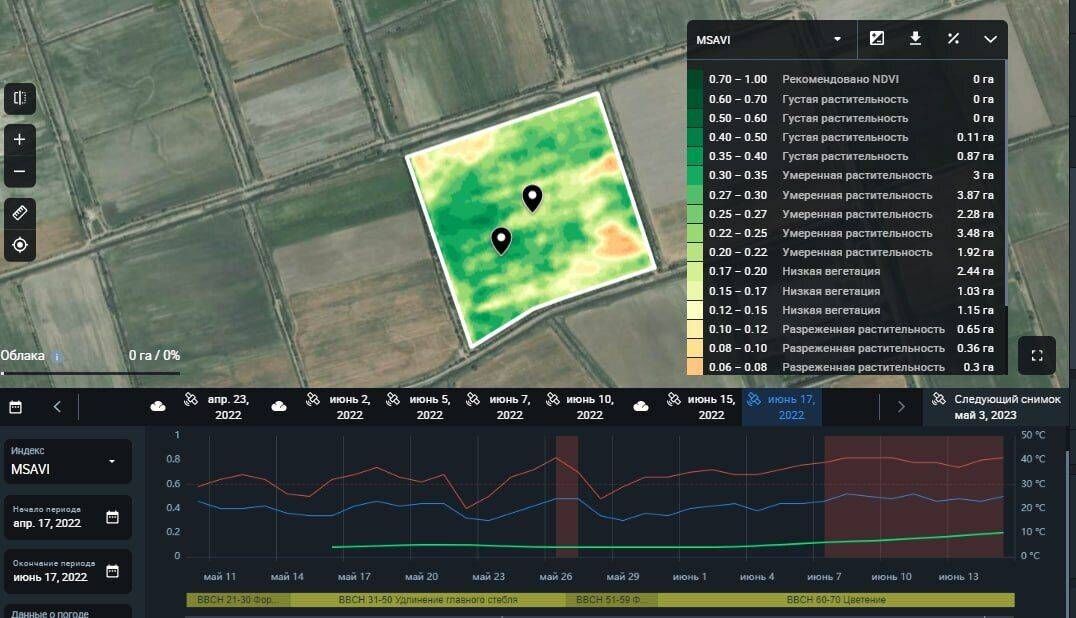Open Начало периода date field
1076x618 pixels.
(x=67, y=517)
